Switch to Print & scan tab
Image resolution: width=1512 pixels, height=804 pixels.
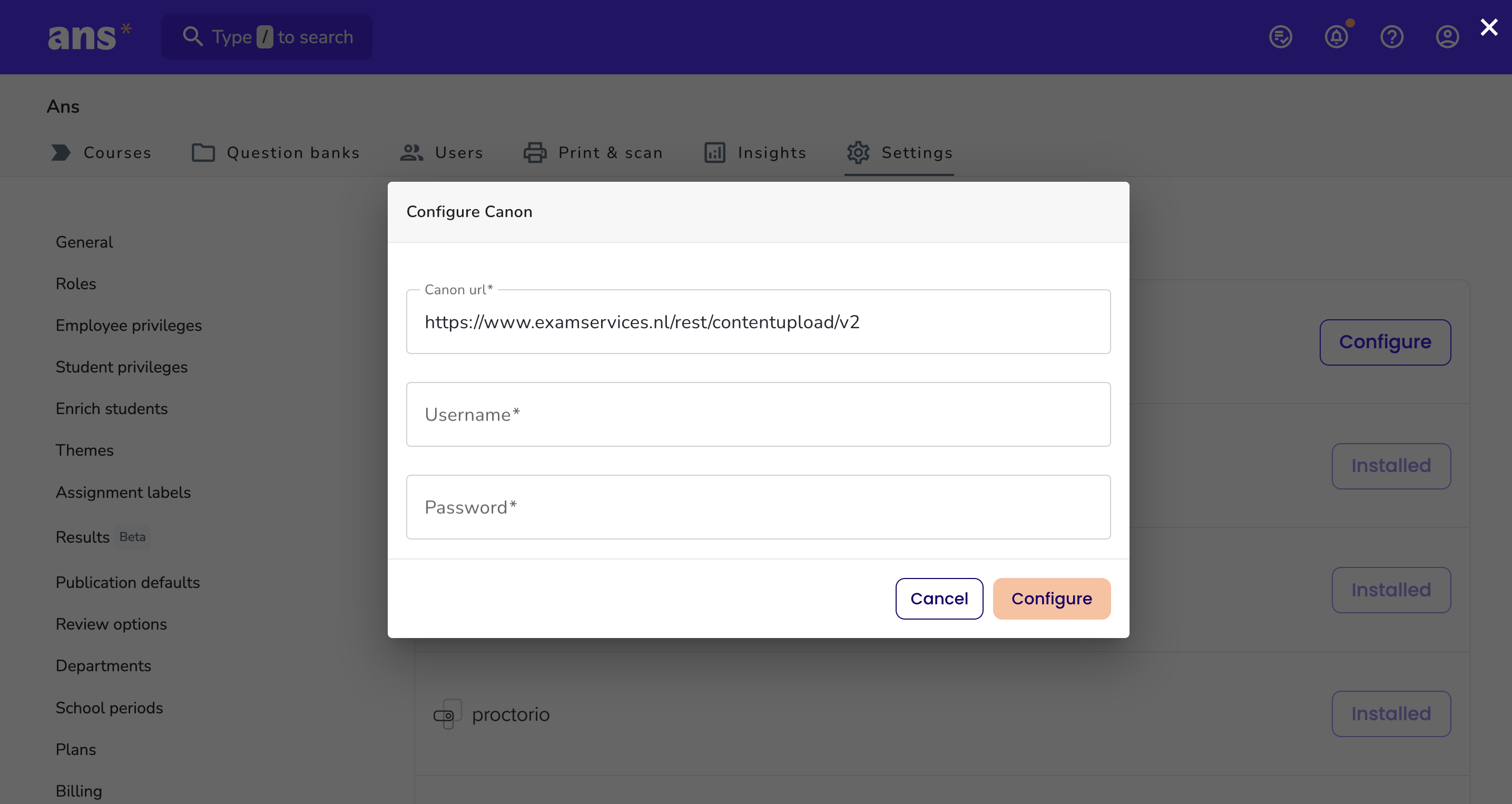593,153
